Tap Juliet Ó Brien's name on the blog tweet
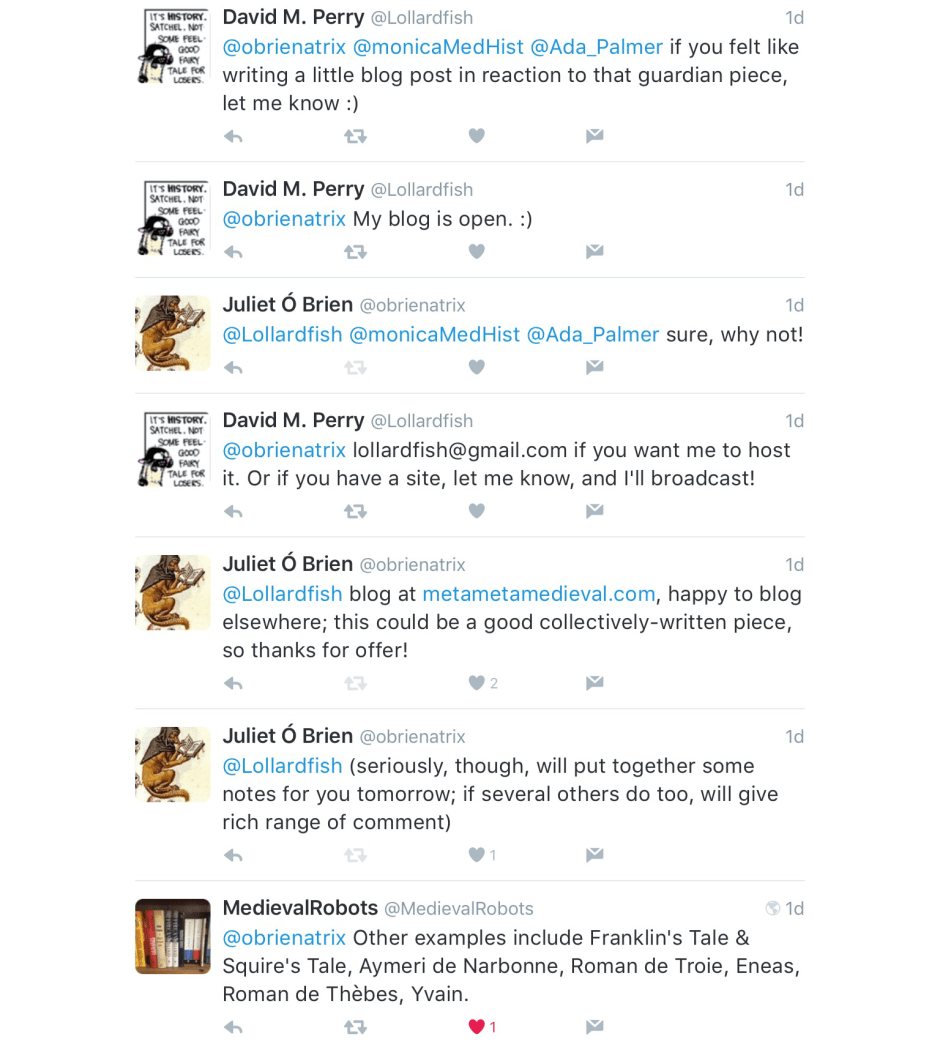Screen dimensions: 940x1050 pos(287,564)
